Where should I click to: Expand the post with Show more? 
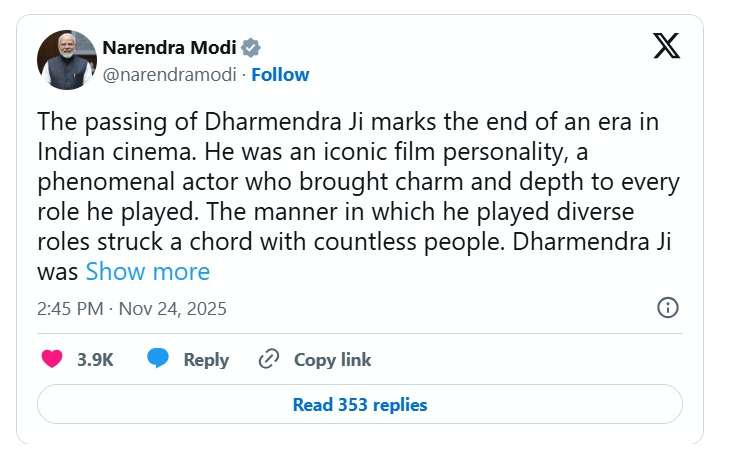[x=147, y=272]
